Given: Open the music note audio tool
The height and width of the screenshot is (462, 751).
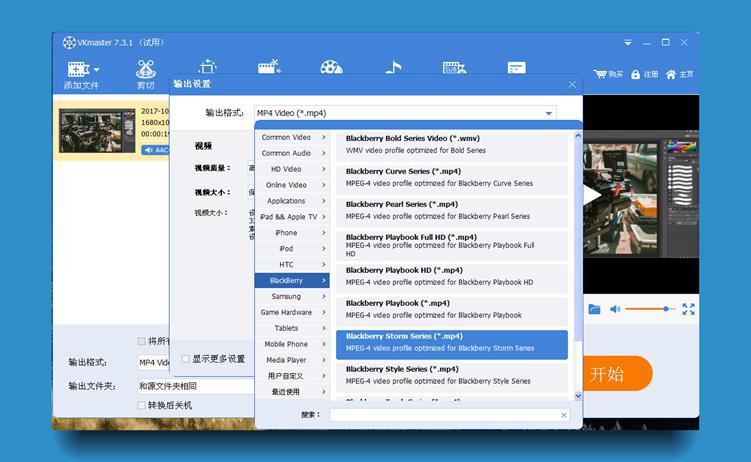Looking at the screenshot, I should click(393, 67).
